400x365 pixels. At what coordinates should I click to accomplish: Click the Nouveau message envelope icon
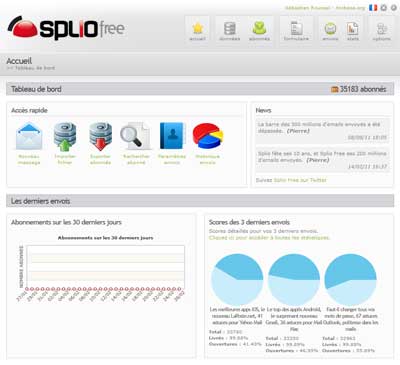coord(29,136)
